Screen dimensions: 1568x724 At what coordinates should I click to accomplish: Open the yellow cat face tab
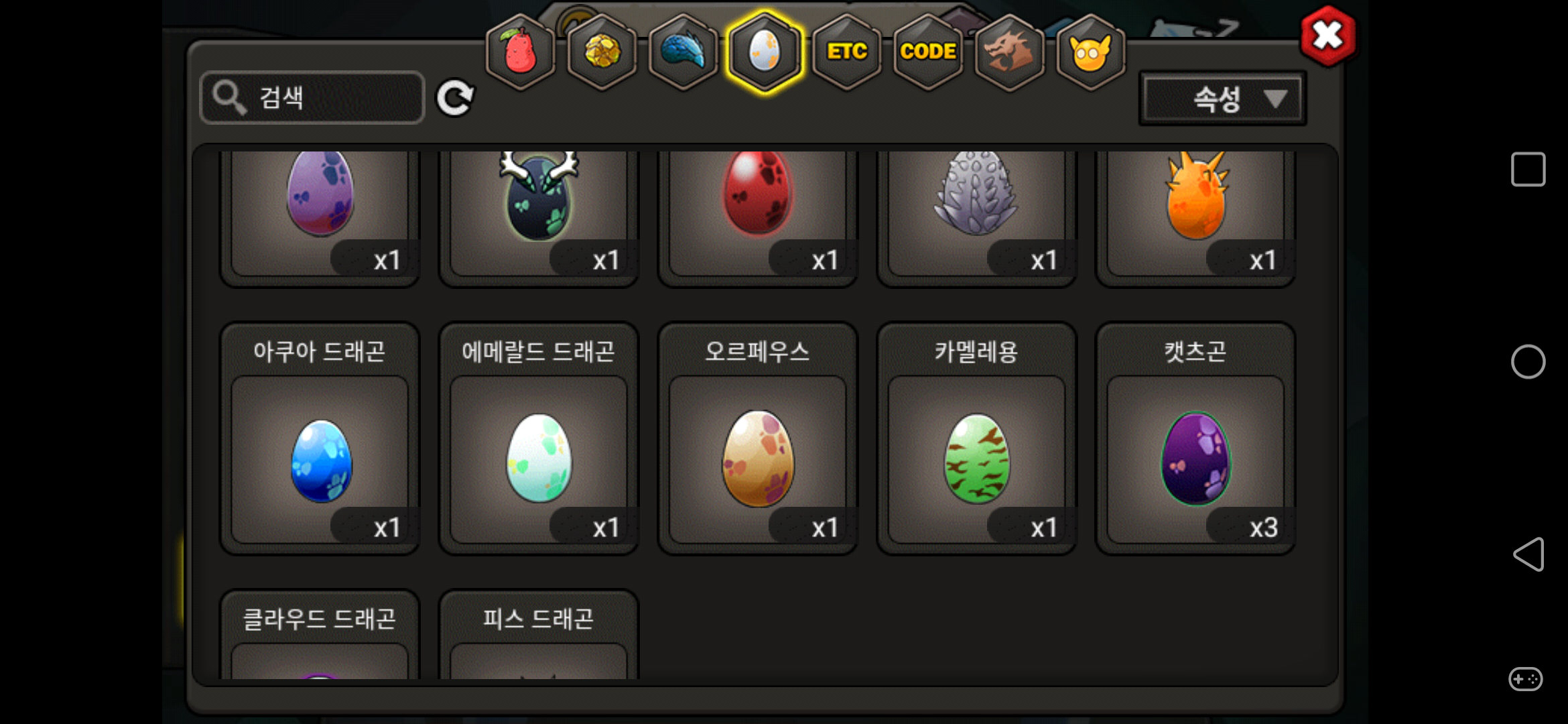point(1090,52)
